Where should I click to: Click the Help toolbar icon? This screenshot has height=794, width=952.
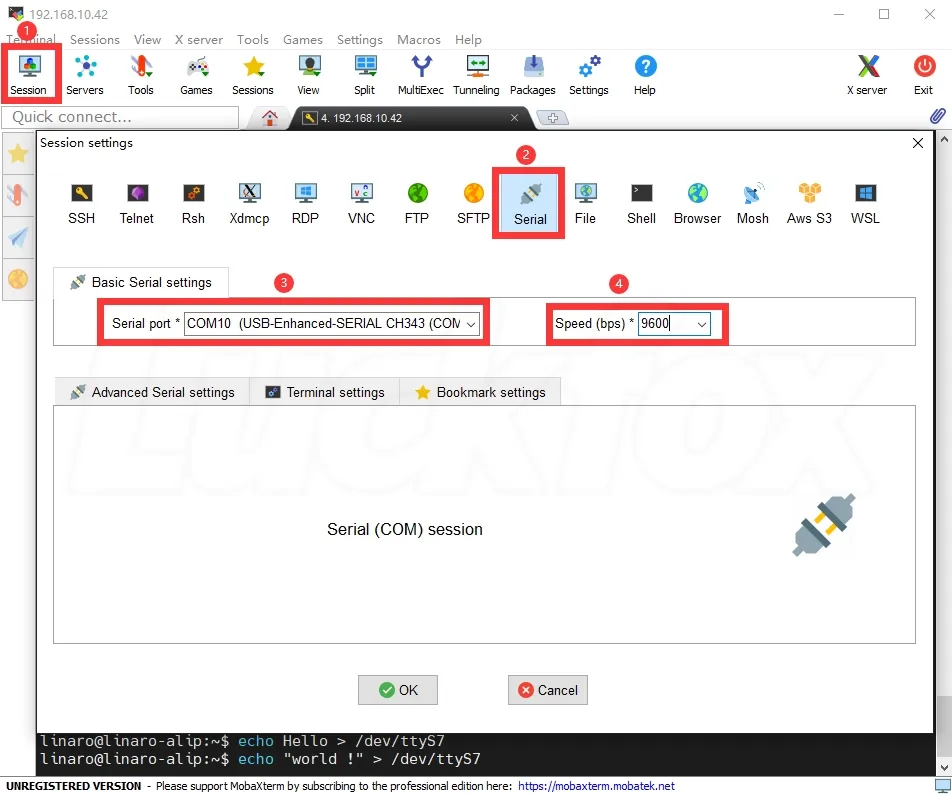(645, 75)
